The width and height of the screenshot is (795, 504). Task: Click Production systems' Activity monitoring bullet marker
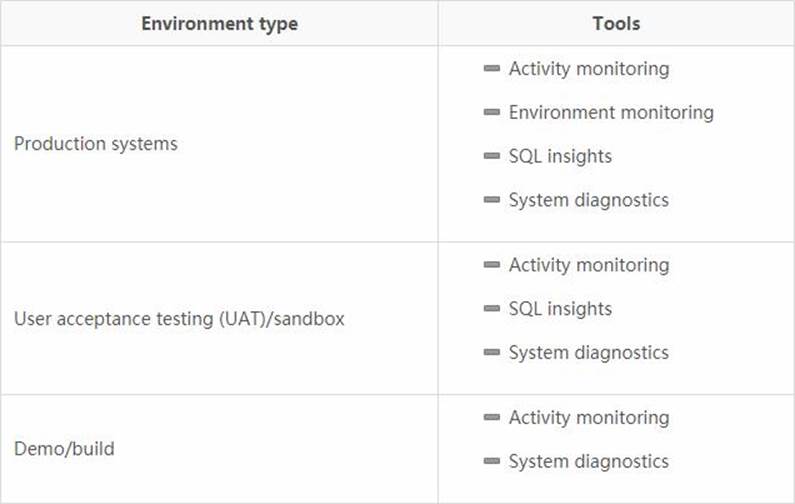[491, 68]
